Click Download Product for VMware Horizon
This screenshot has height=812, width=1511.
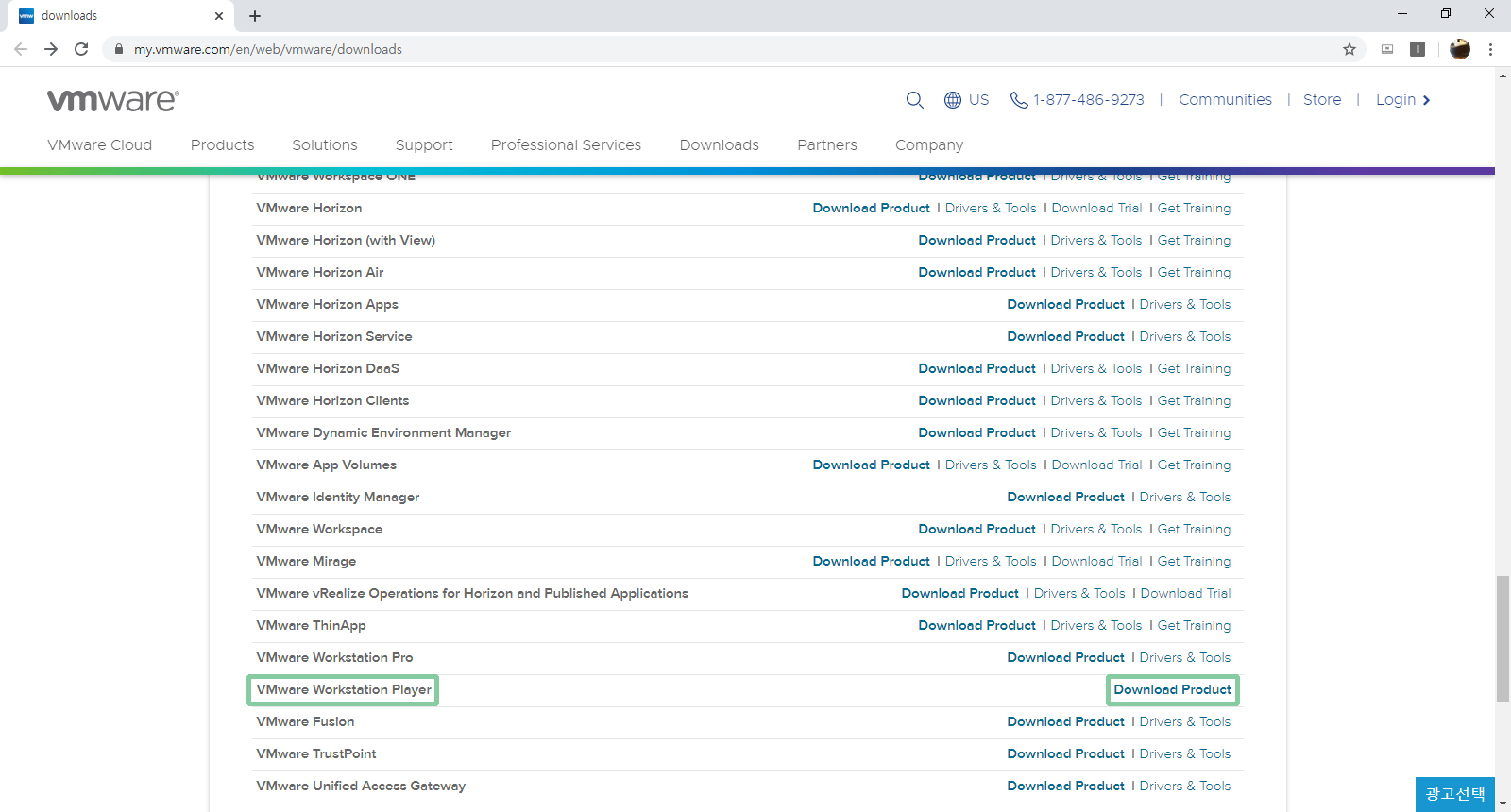click(872, 208)
